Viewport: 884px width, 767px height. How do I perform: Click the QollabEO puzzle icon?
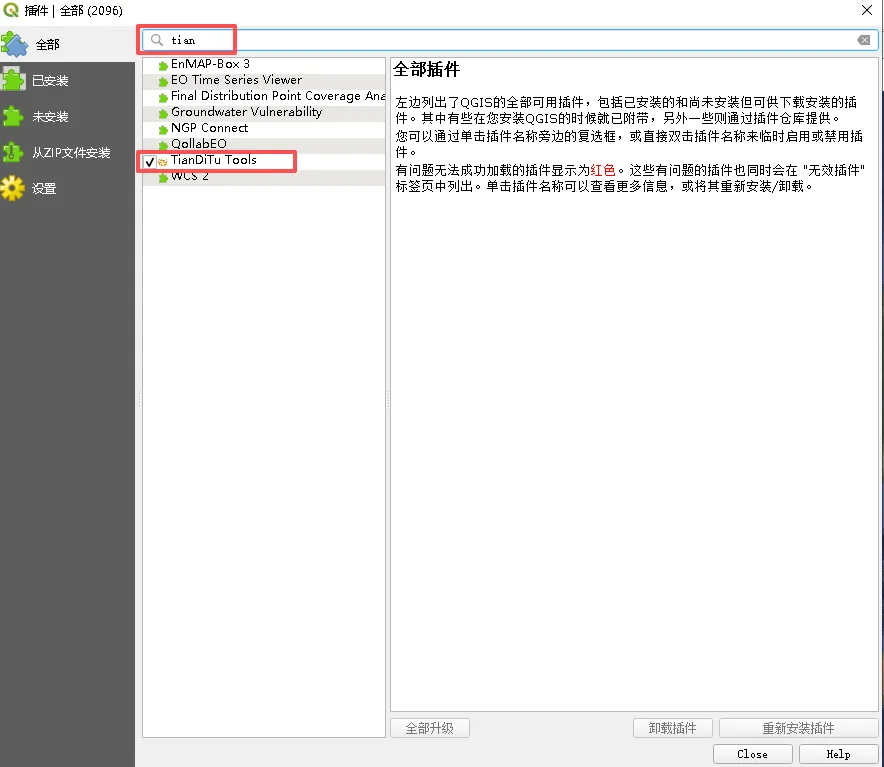click(163, 146)
